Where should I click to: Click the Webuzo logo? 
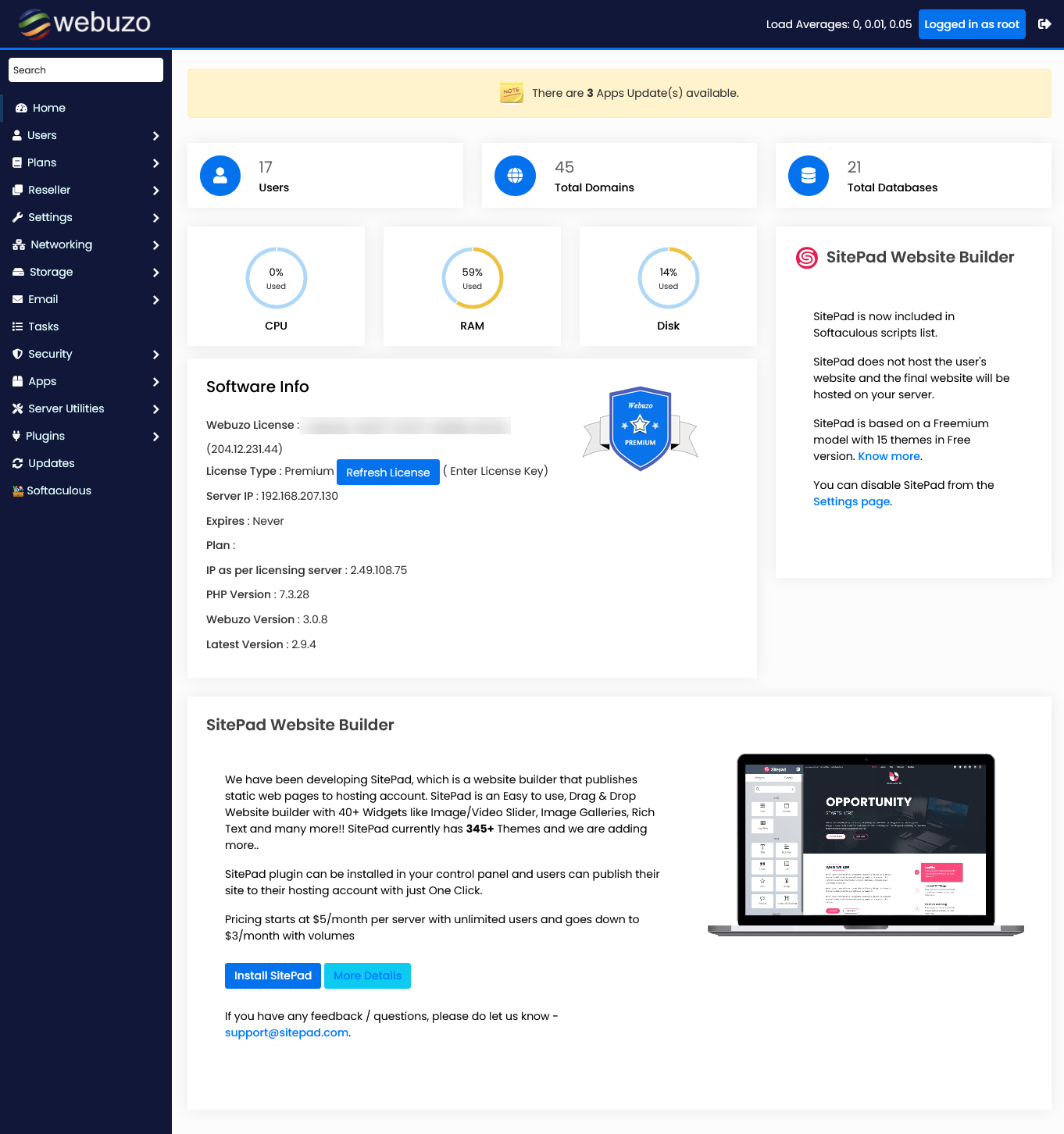(85, 23)
